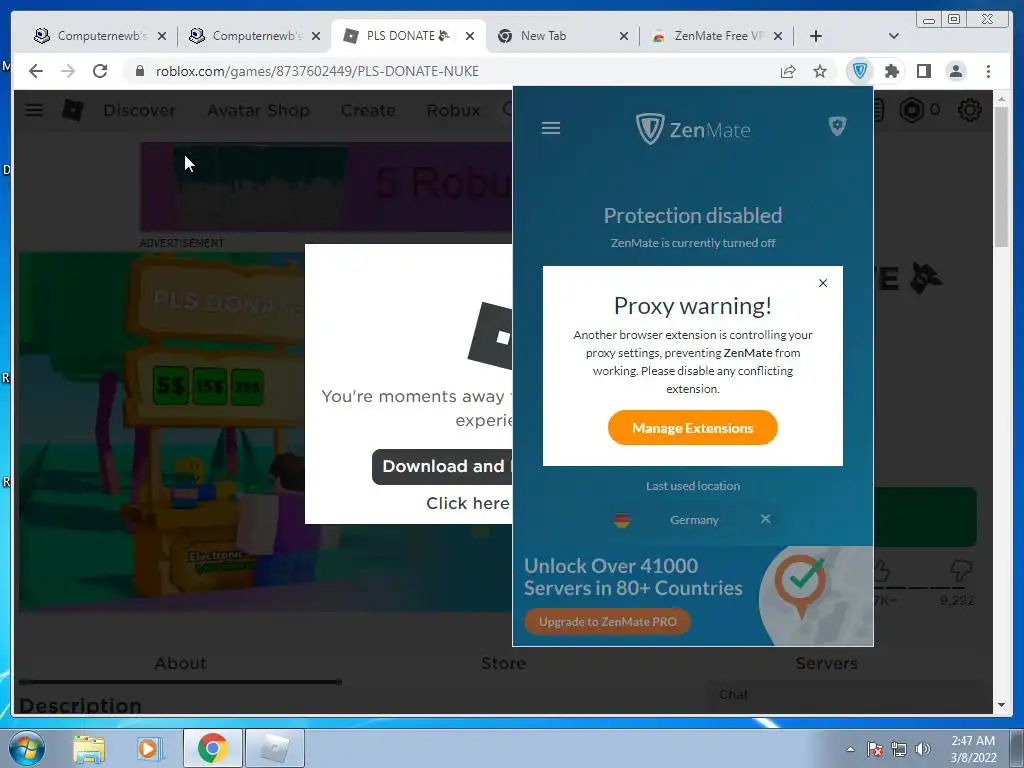The height and width of the screenshot is (768, 1024).
Task: Close the PLS DONATE tab
Action: 470,36
